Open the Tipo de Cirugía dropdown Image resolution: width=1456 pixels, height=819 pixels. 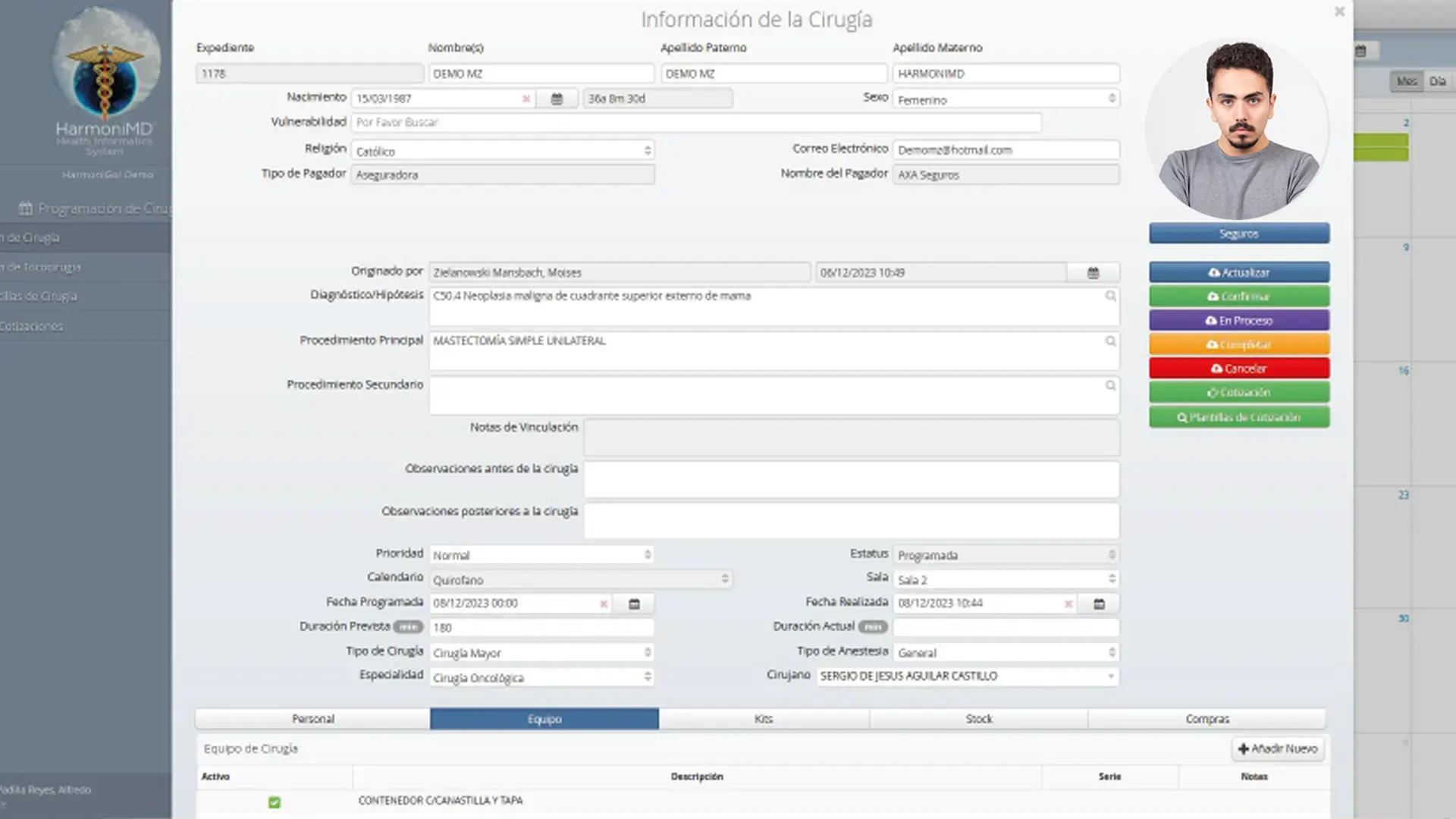pyautogui.click(x=541, y=652)
